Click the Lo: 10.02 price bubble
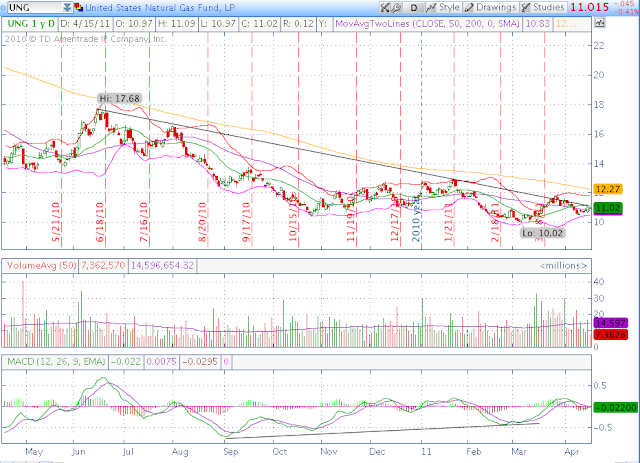This screenshot has width=640, height=463. point(543,233)
